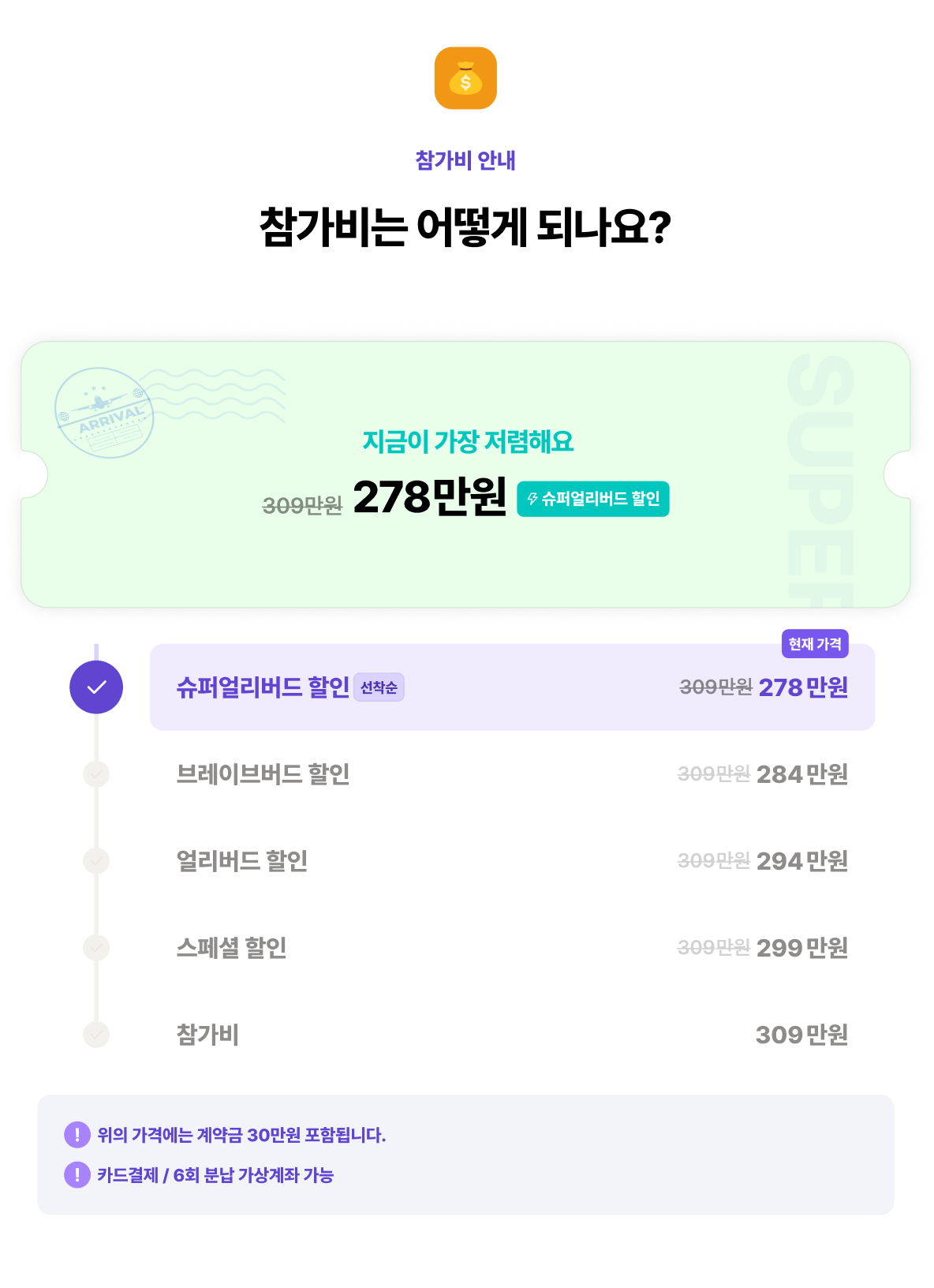
Task: Click the 위의 가격에는 계약금 30만원 notice text
Action: click(241, 1135)
